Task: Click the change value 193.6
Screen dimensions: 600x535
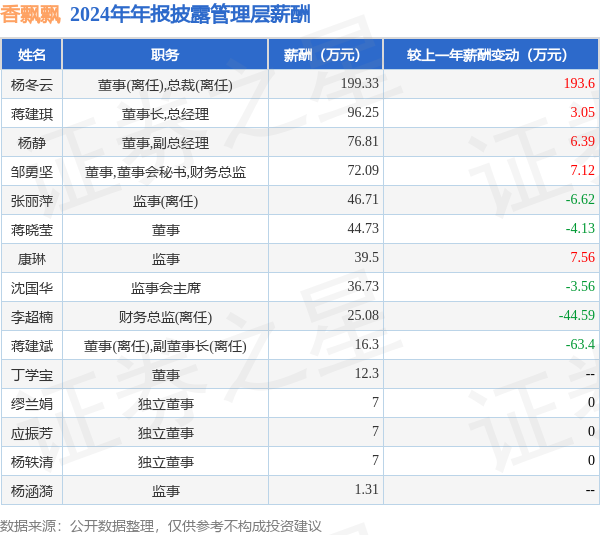Action: (579, 83)
